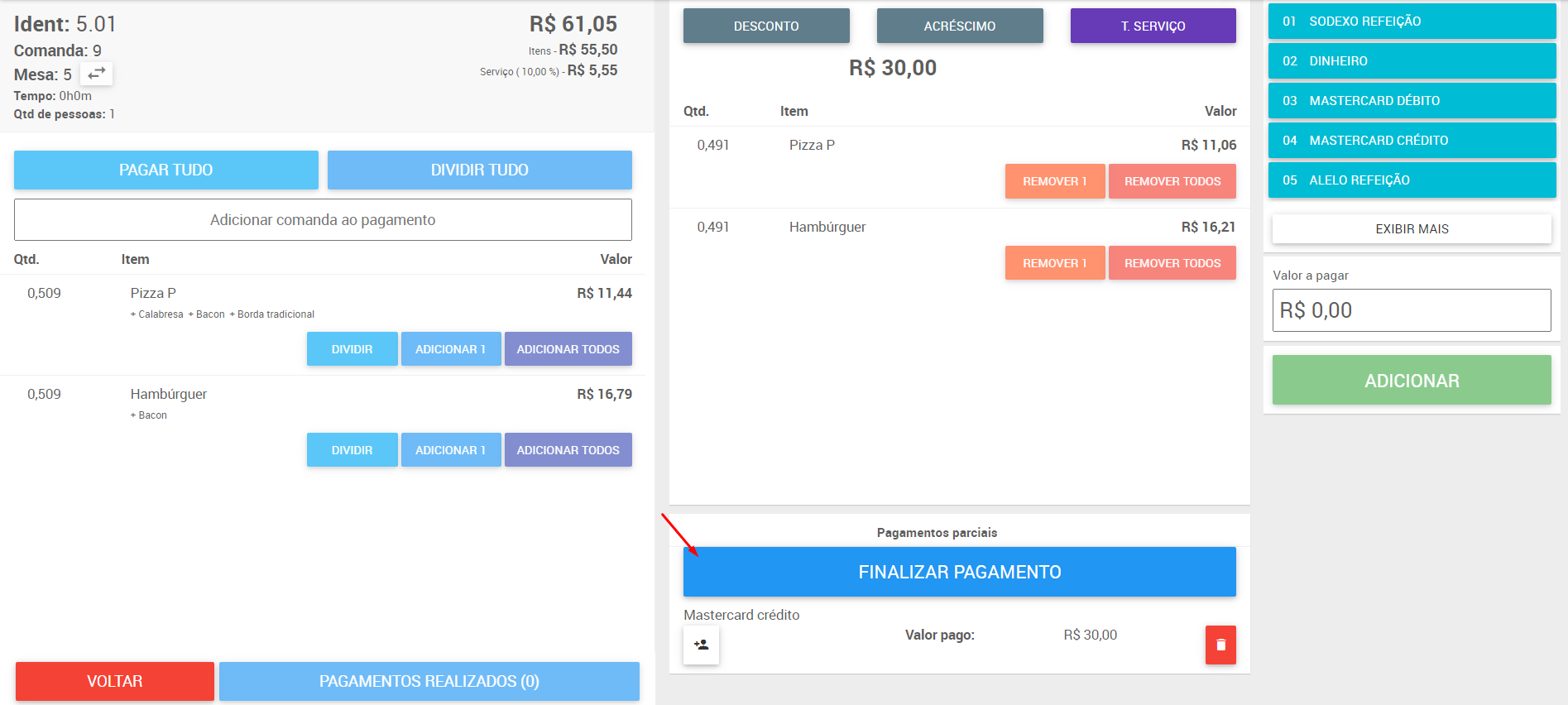The width and height of the screenshot is (1568, 705).
Task: Click 'R$ 16,79' value of Hambúrguer
Action: (605, 394)
